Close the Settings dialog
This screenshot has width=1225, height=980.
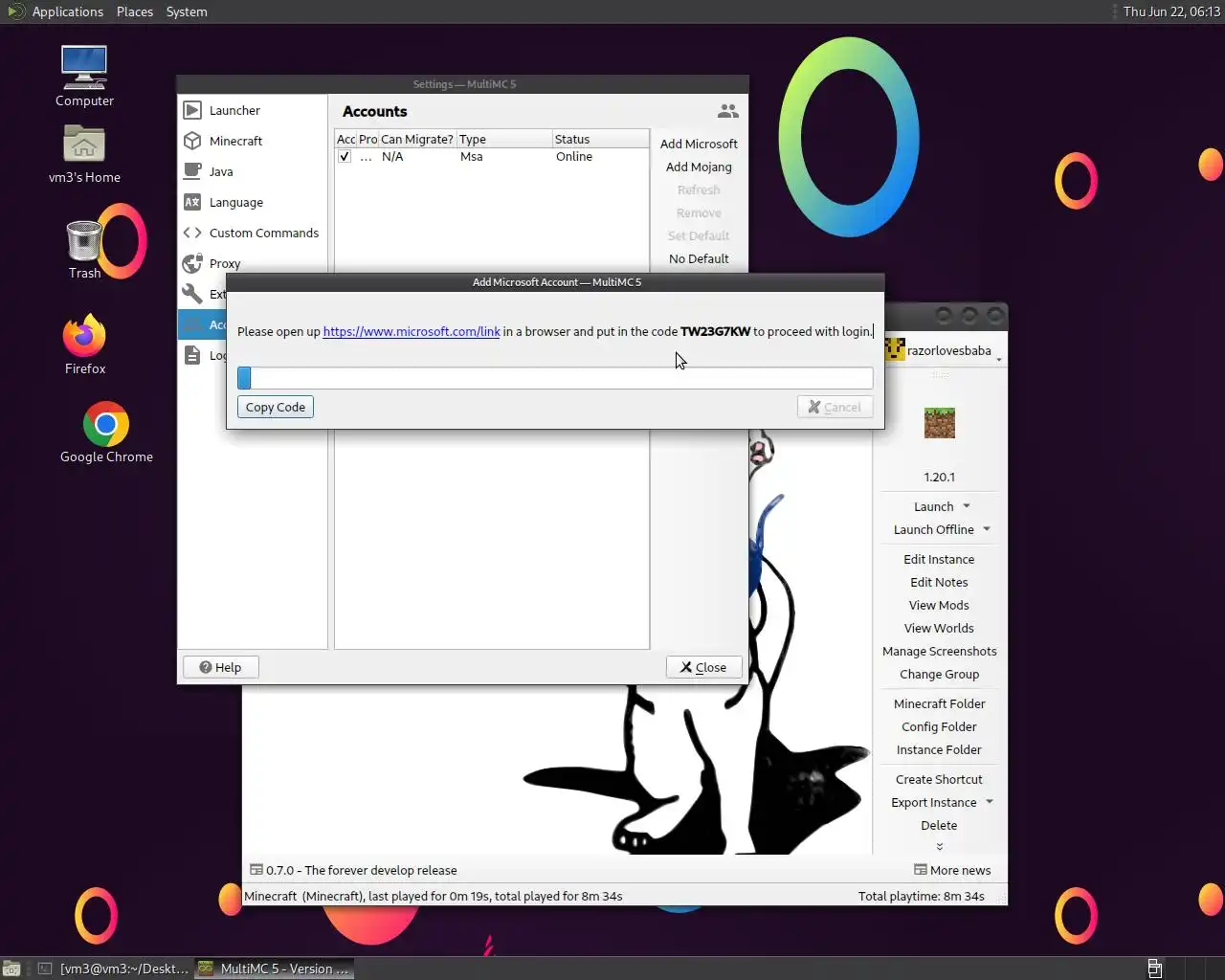coord(703,667)
